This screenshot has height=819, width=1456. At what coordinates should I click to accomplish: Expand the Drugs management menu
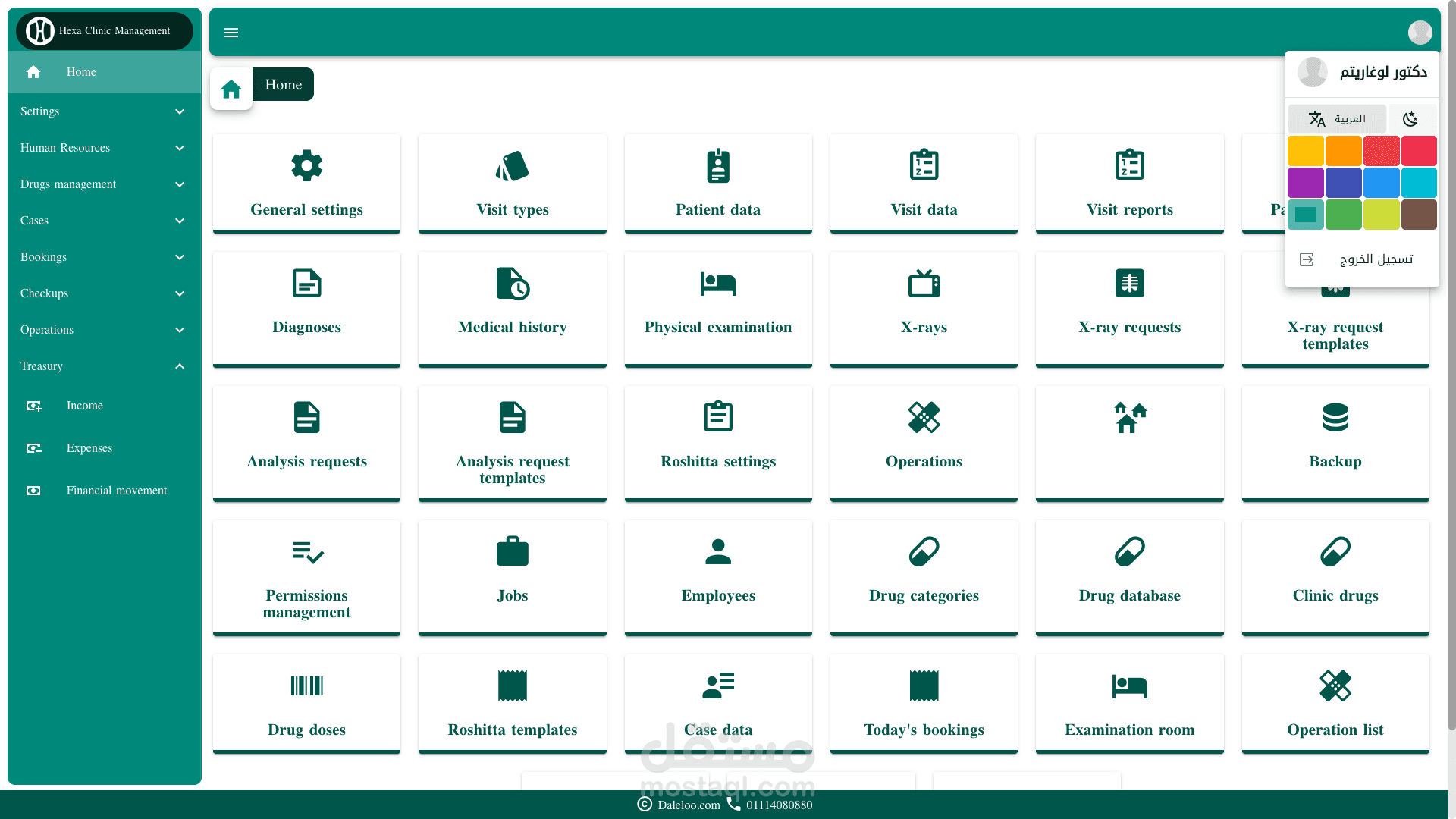coord(105,184)
